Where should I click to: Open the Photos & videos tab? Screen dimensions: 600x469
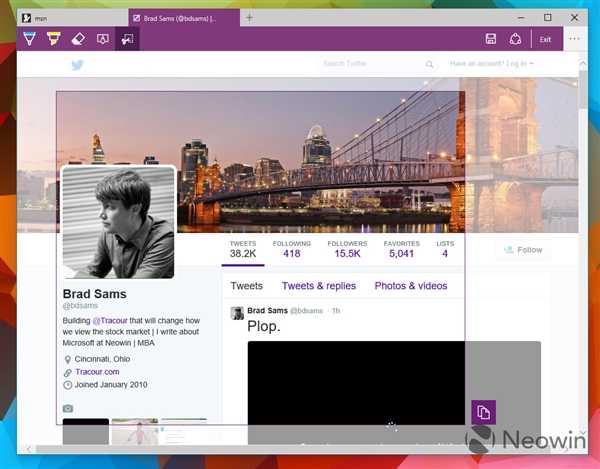click(410, 286)
